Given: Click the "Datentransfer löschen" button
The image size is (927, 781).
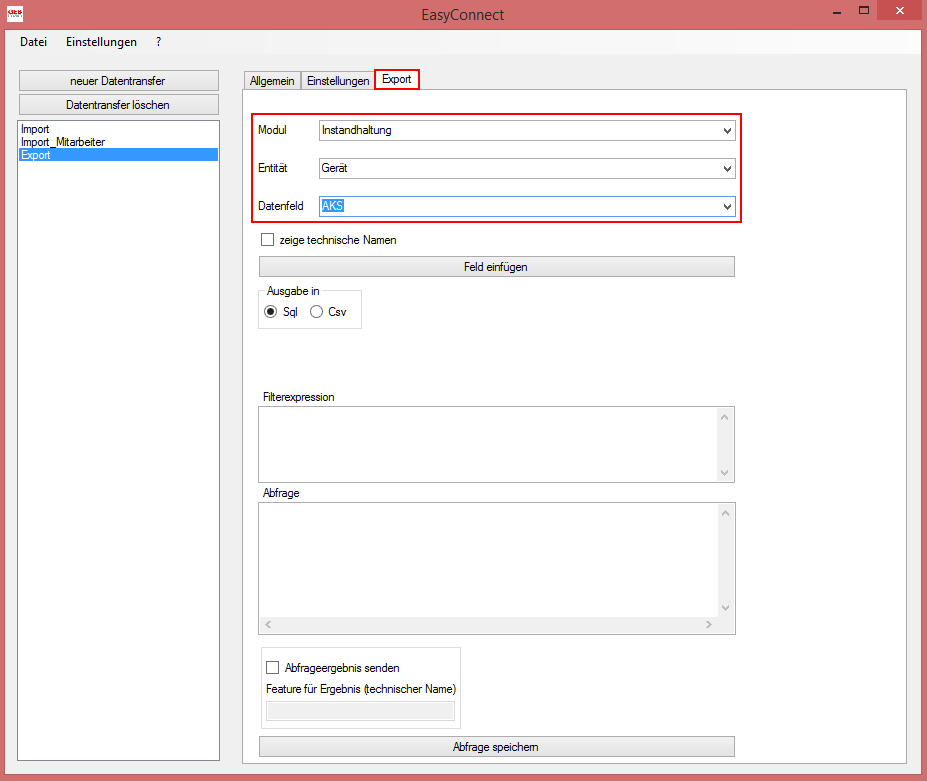Looking at the screenshot, I should [x=118, y=104].
